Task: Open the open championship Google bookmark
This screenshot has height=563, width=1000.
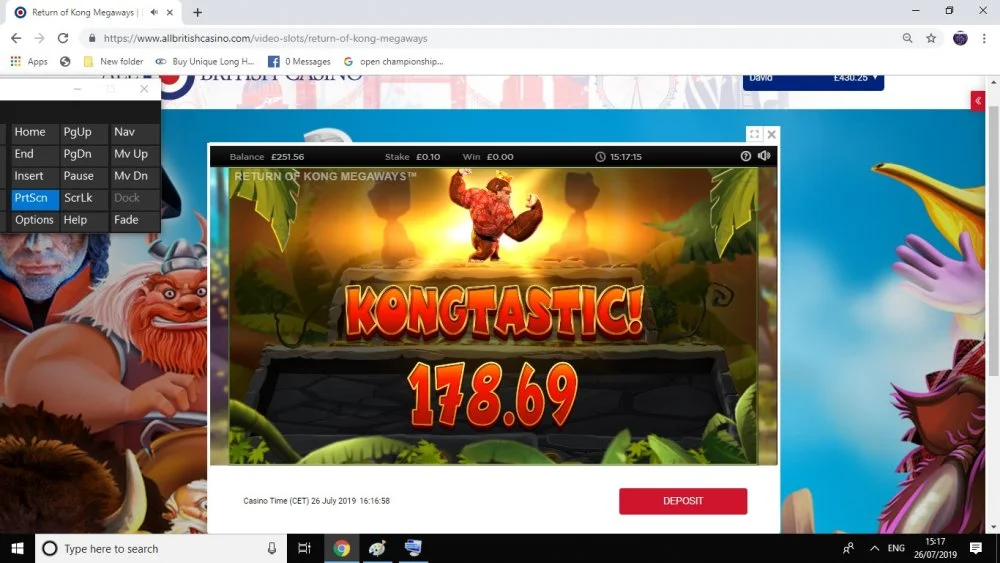Action: [x=393, y=61]
